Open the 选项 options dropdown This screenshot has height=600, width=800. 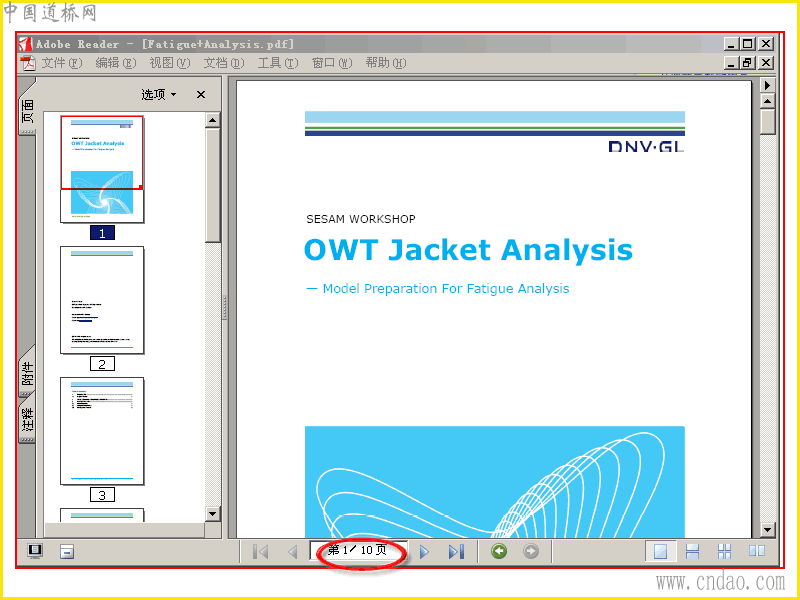coord(159,94)
